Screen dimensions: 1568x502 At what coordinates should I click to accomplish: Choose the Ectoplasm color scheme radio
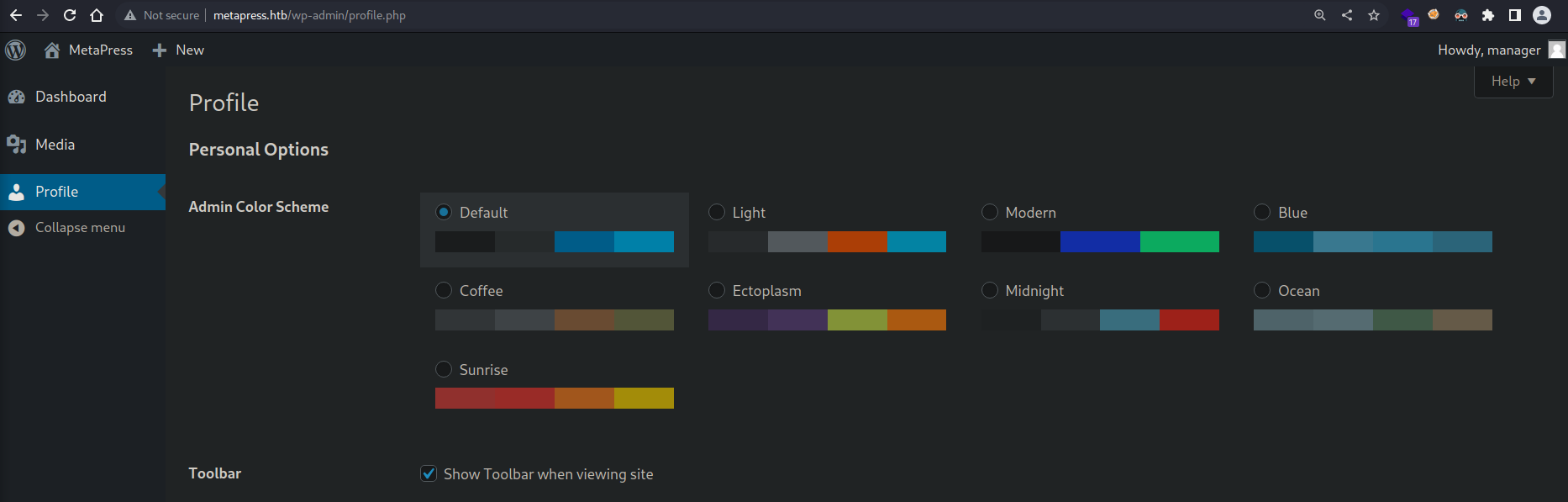pos(717,290)
